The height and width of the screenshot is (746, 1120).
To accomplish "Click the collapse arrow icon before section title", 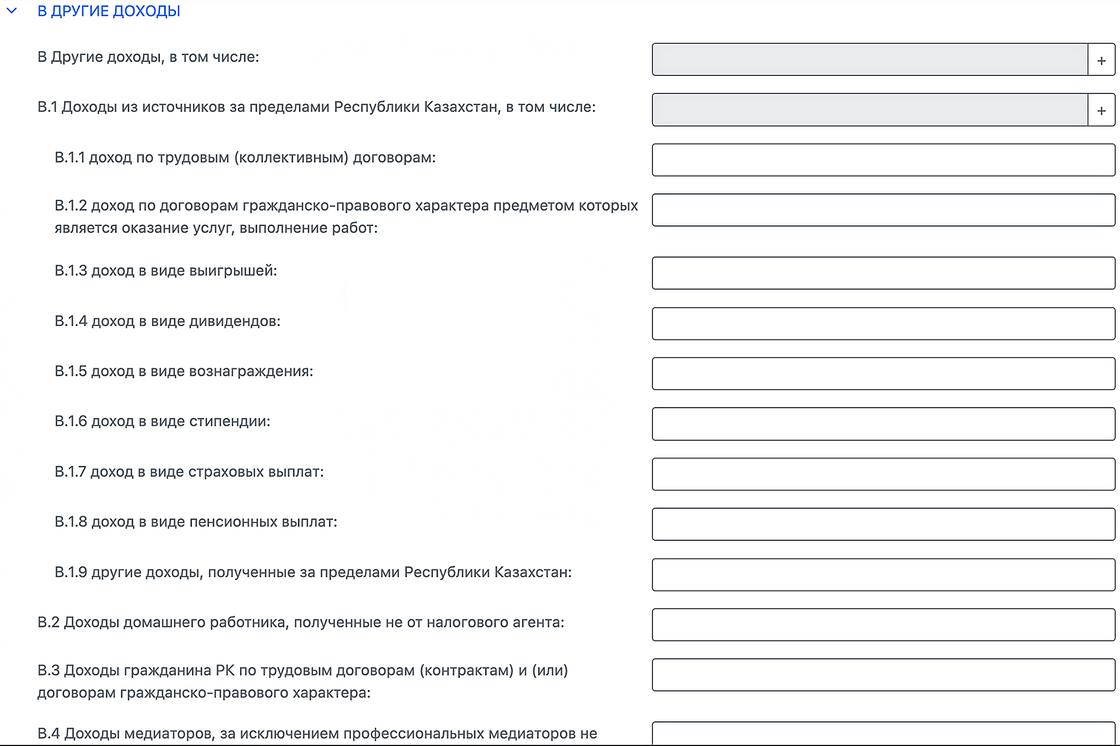I will click(x=12, y=11).
